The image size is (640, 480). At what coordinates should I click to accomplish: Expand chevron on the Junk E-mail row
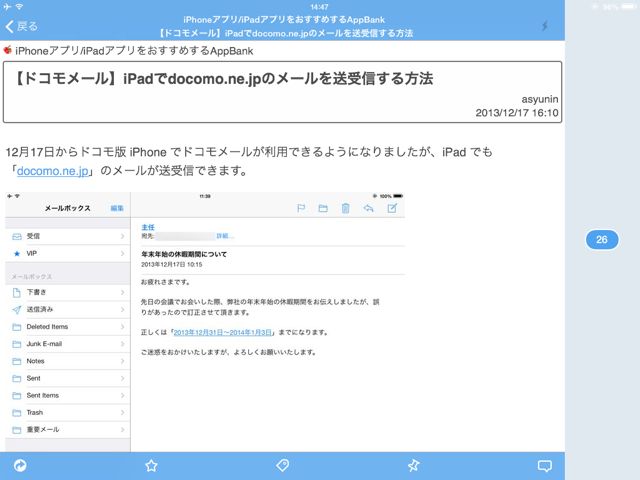[x=122, y=344]
